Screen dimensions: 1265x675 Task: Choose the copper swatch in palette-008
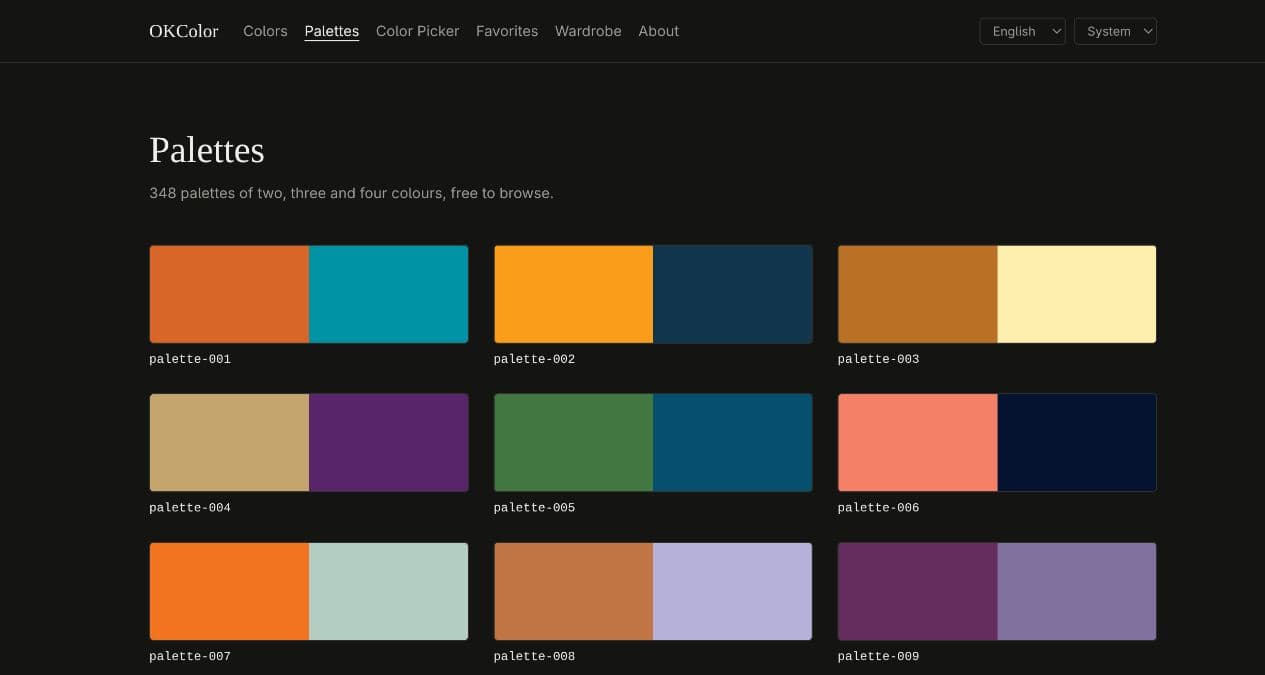click(574, 591)
